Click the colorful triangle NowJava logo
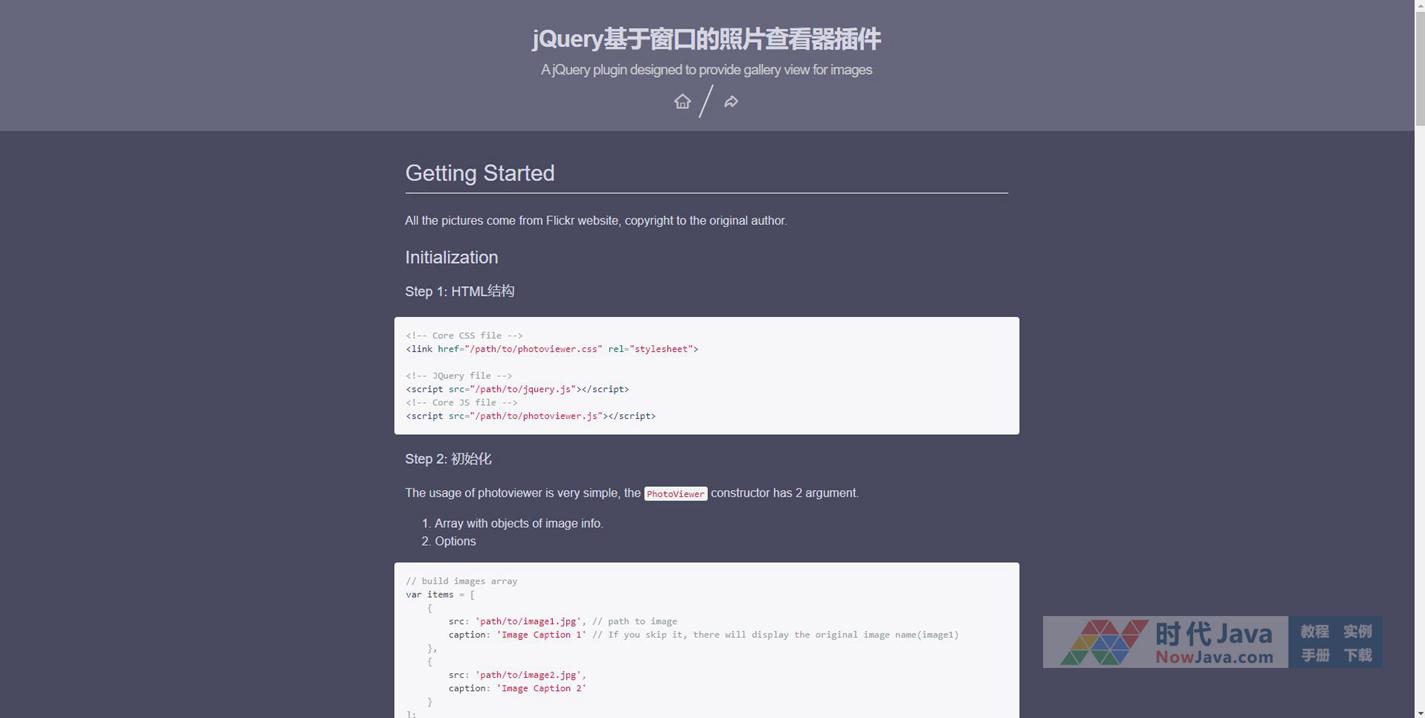 click(x=1103, y=642)
